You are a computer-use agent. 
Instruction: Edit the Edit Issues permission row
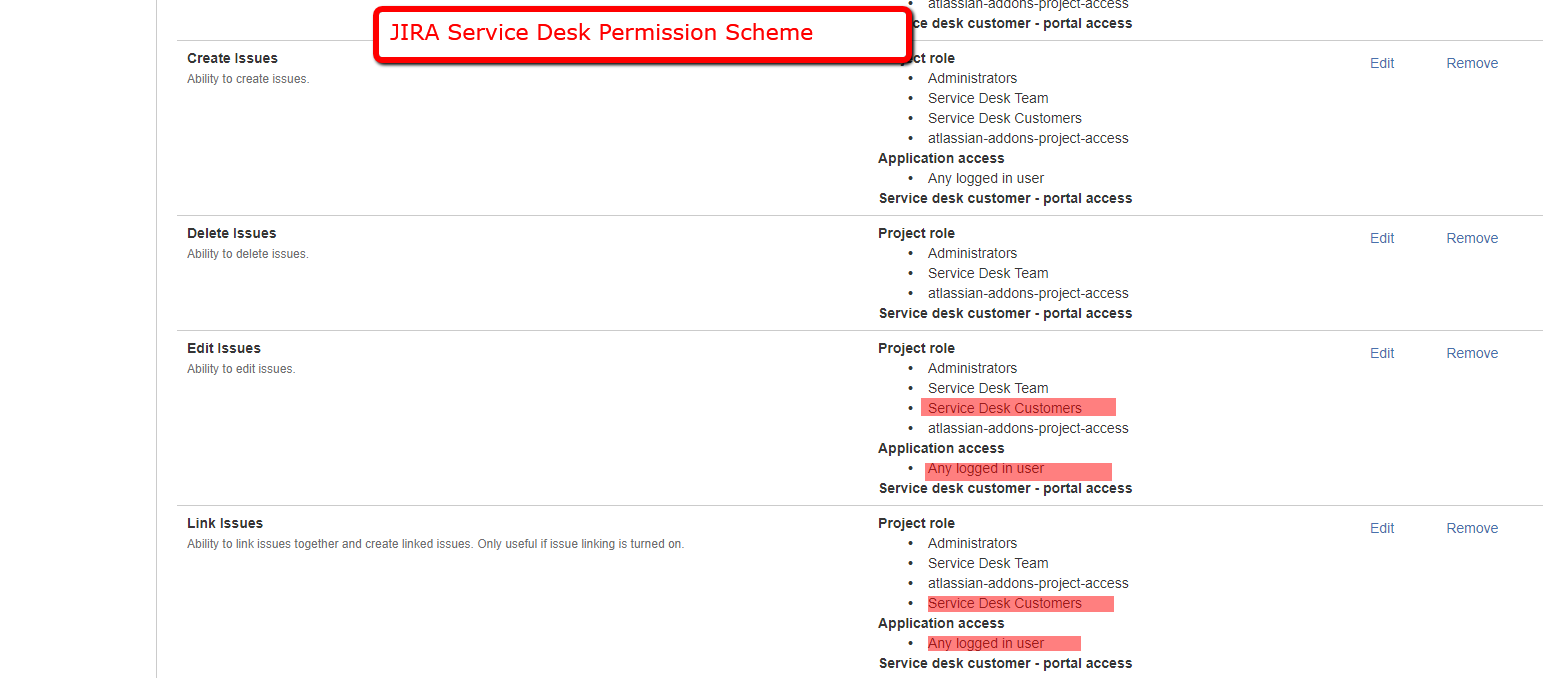(x=1381, y=353)
